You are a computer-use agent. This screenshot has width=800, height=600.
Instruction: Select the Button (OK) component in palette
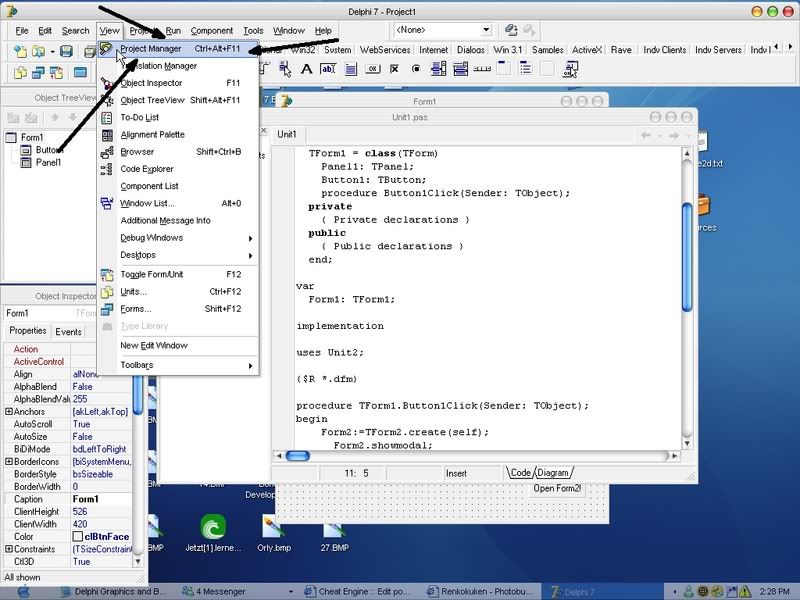click(x=372, y=69)
